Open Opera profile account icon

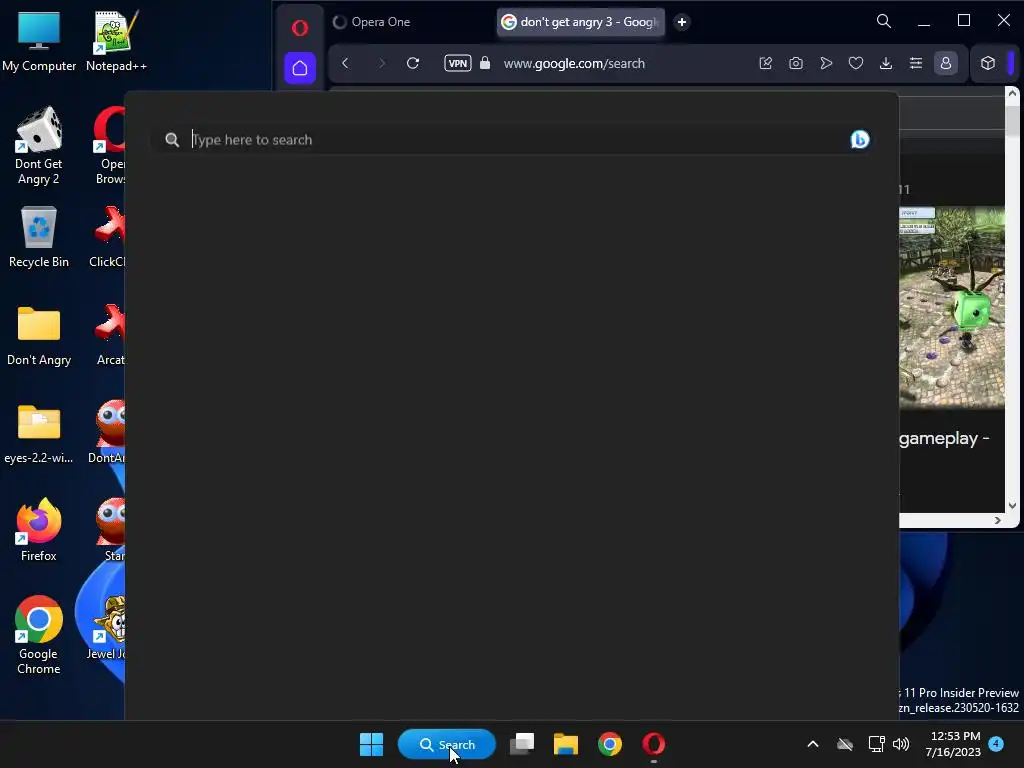point(946,63)
